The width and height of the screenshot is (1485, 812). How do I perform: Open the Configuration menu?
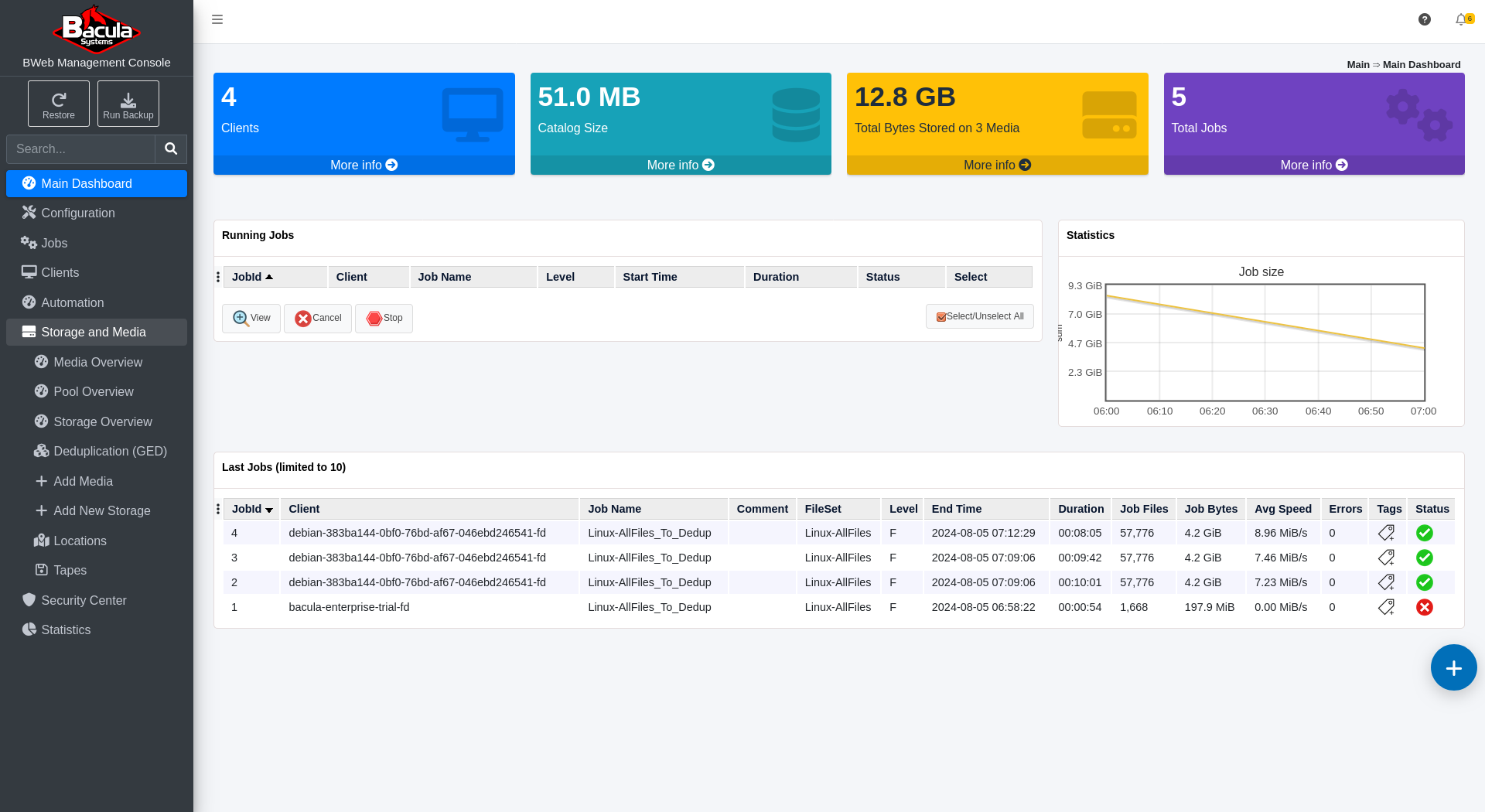coord(97,213)
